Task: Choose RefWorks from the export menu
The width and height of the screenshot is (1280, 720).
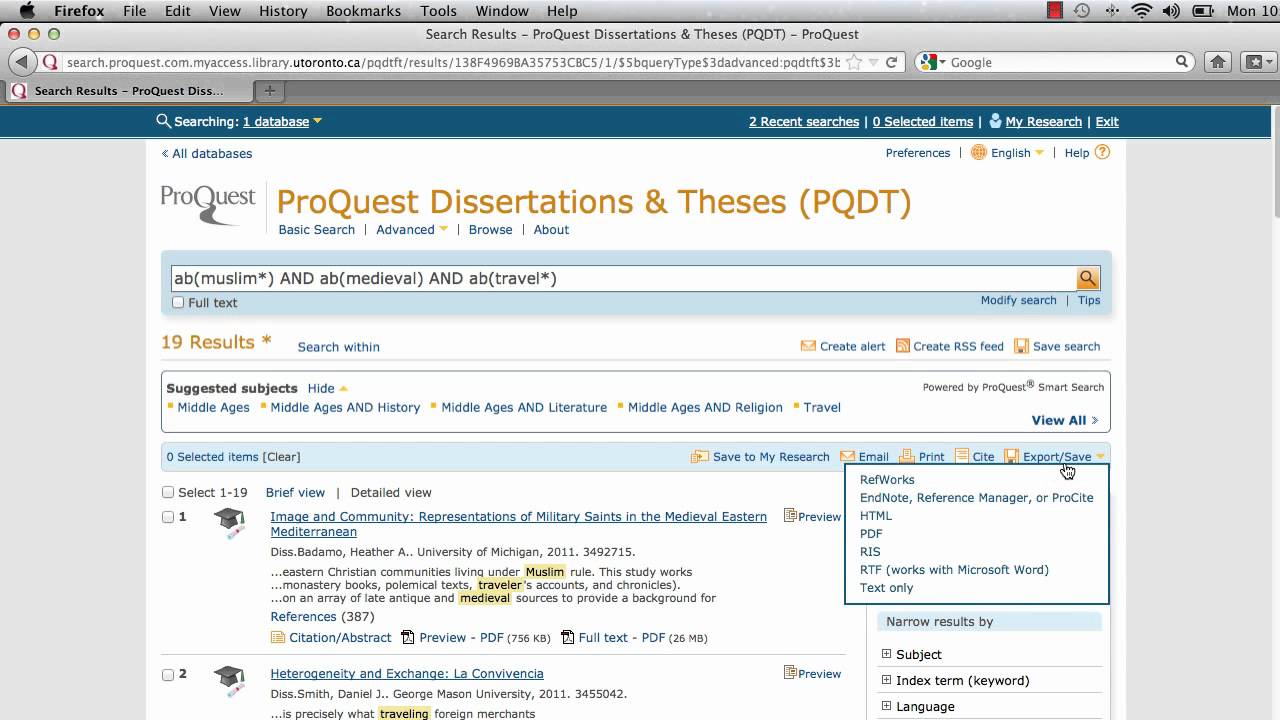Action: click(887, 479)
